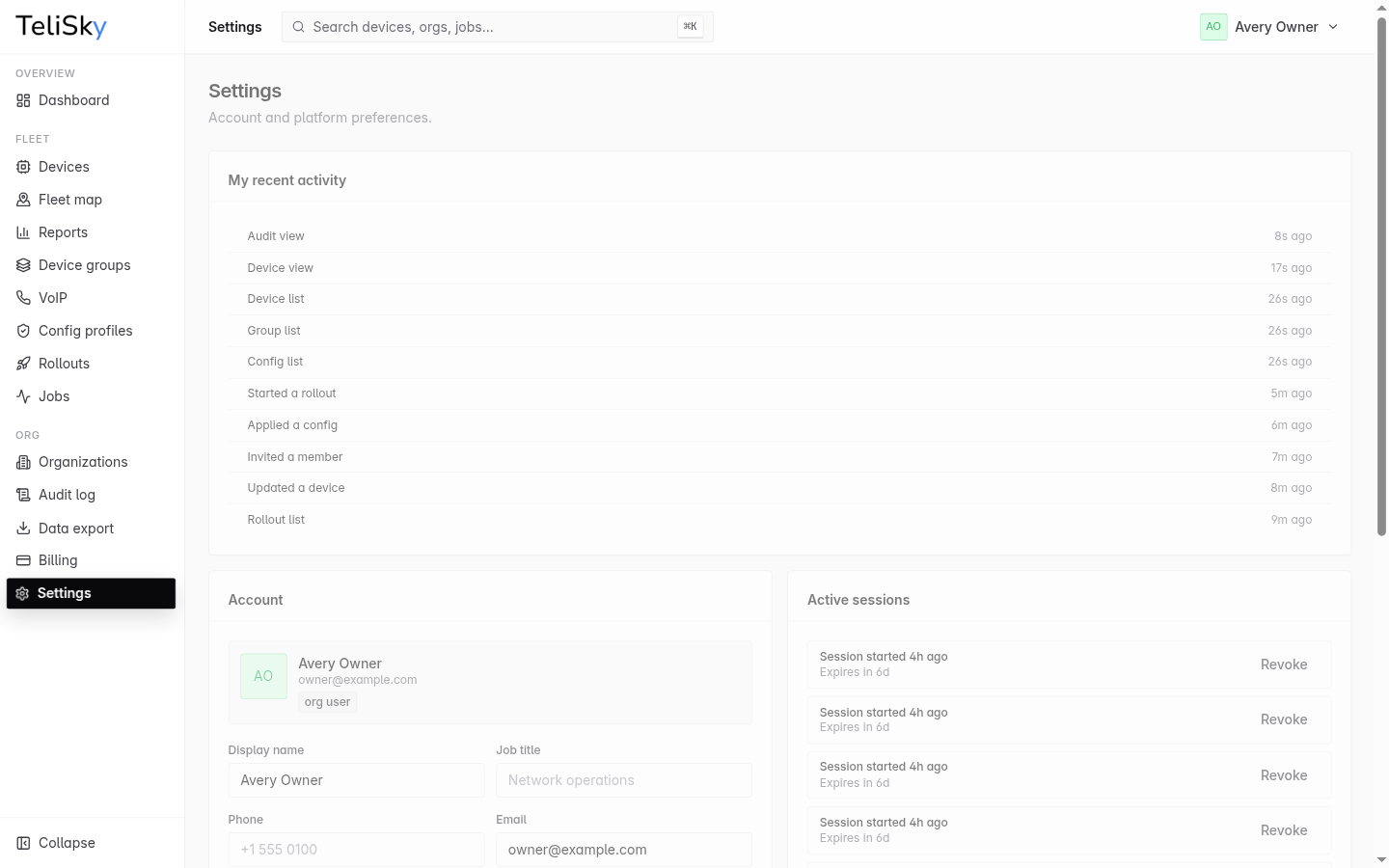Click the Rollouts rocket icon
Viewport: 1389px width, 868px height.
(x=23, y=364)
